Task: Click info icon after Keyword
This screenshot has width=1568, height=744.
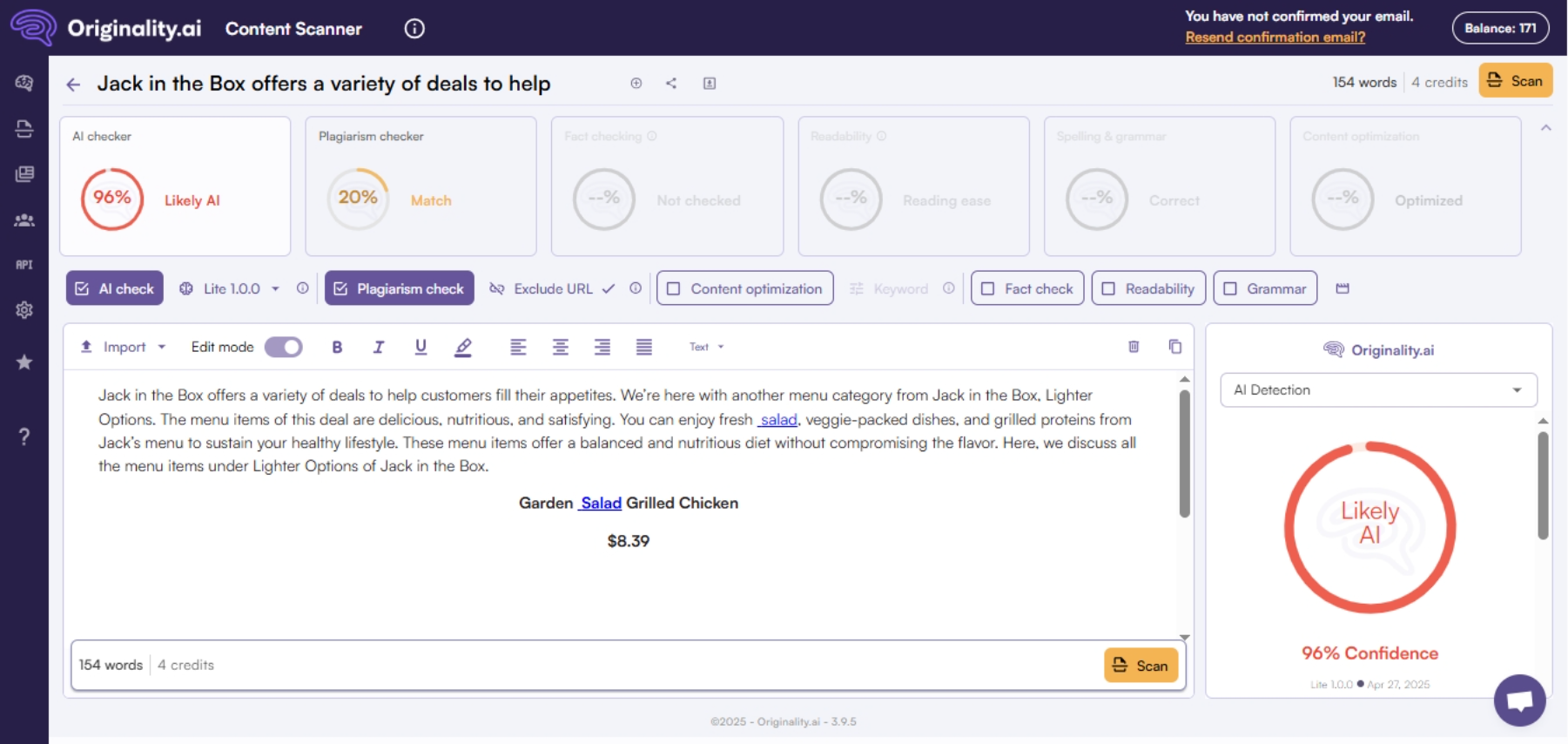Action: point(949,288)
